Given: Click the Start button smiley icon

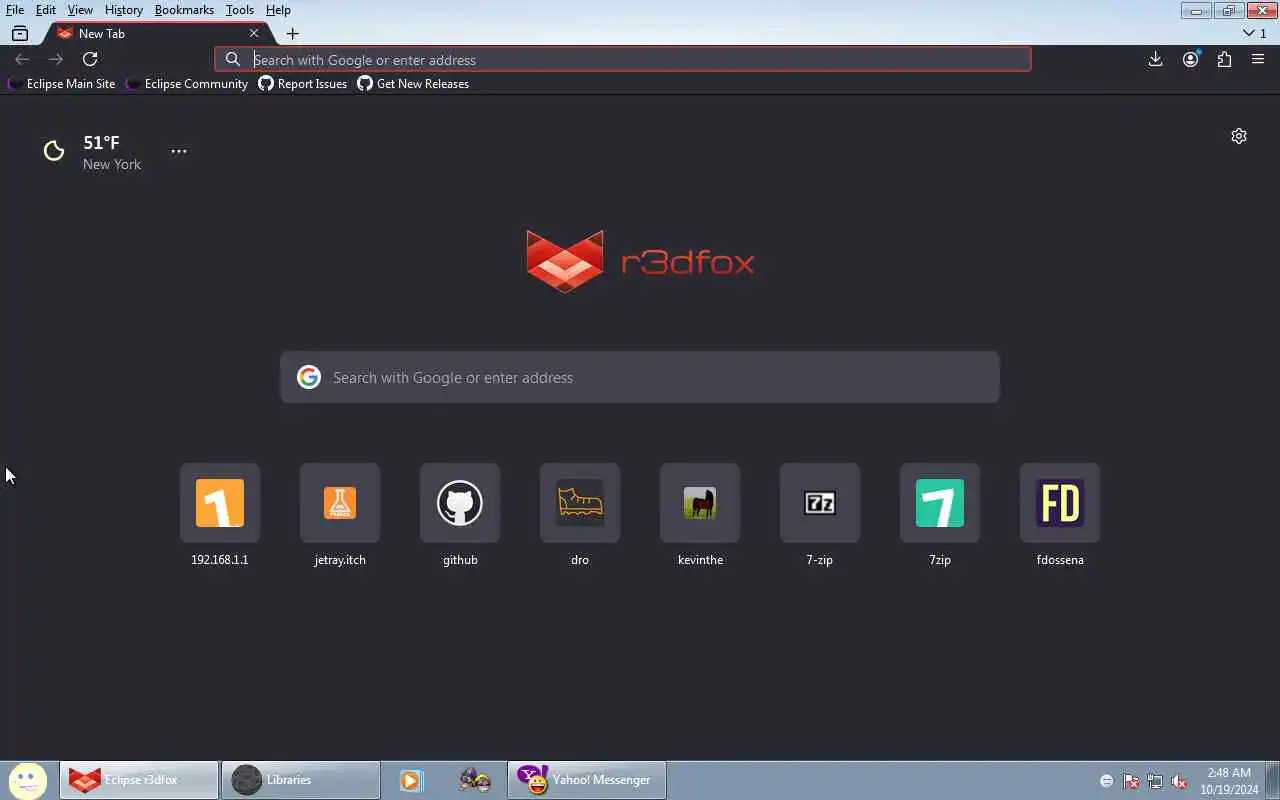Looking at the screenshot, I should click(x=28, y=780).
